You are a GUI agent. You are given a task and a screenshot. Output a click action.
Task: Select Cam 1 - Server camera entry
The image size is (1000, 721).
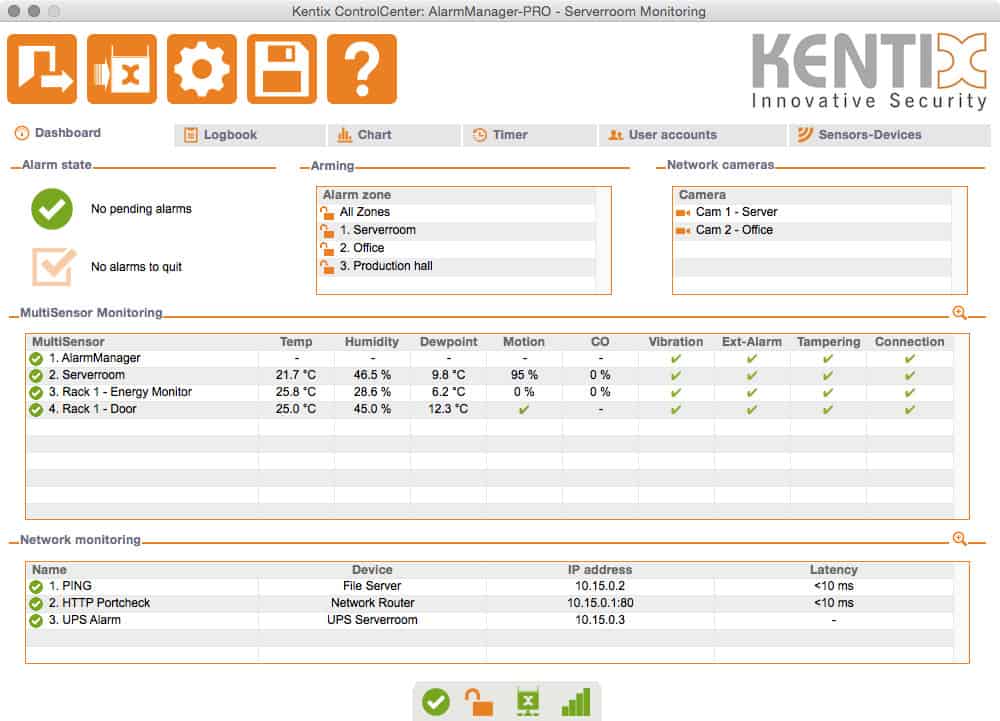[812, 212]
